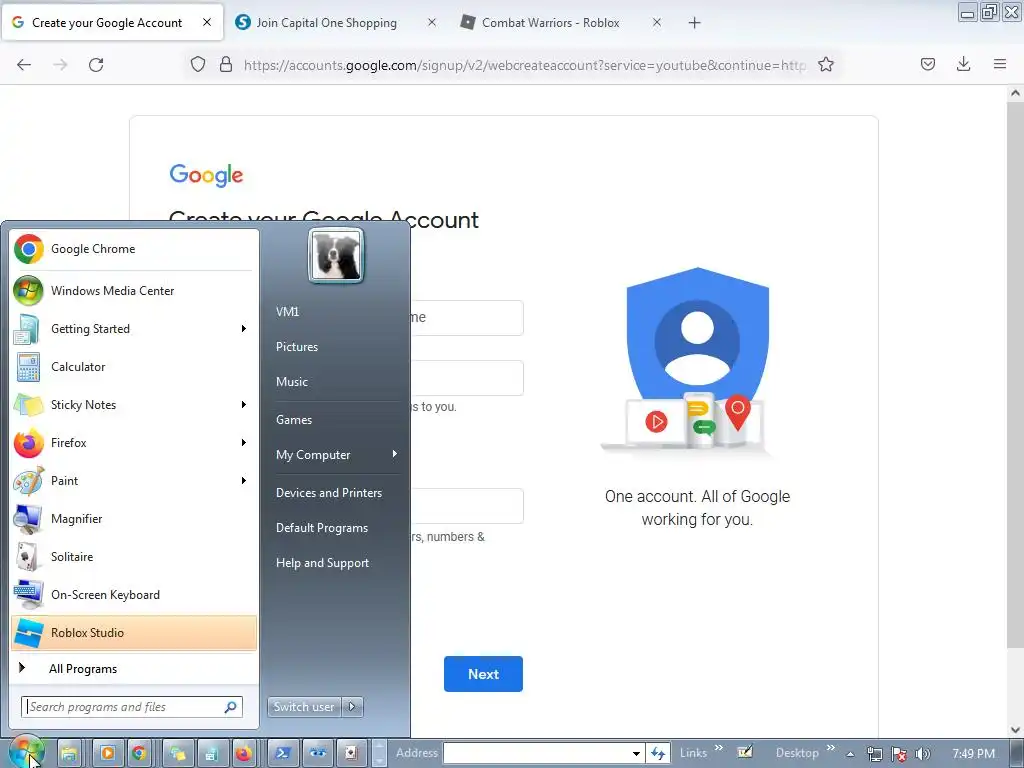
Task: Expand Getting Started jump list arrow
Action: pos(244,328)
